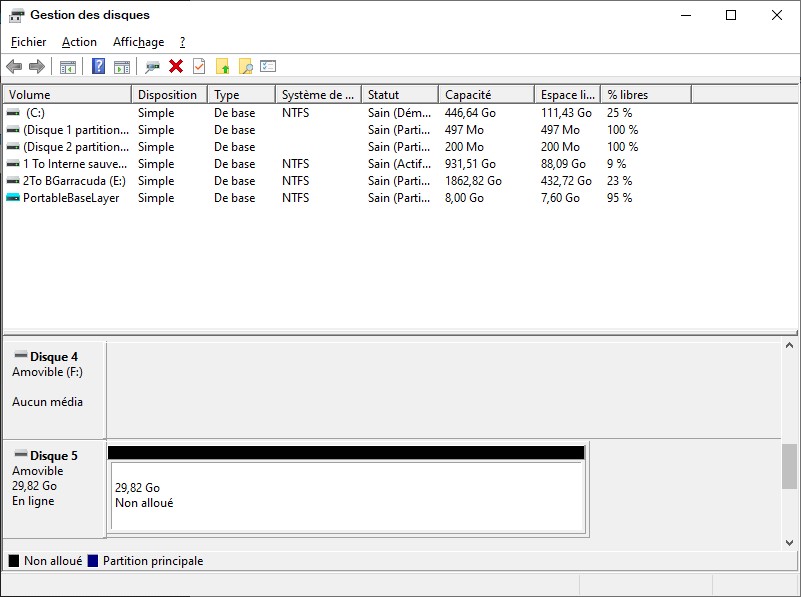801x597 pixels.
Task: Click the red X delete icon
Action: pos(176,67)
